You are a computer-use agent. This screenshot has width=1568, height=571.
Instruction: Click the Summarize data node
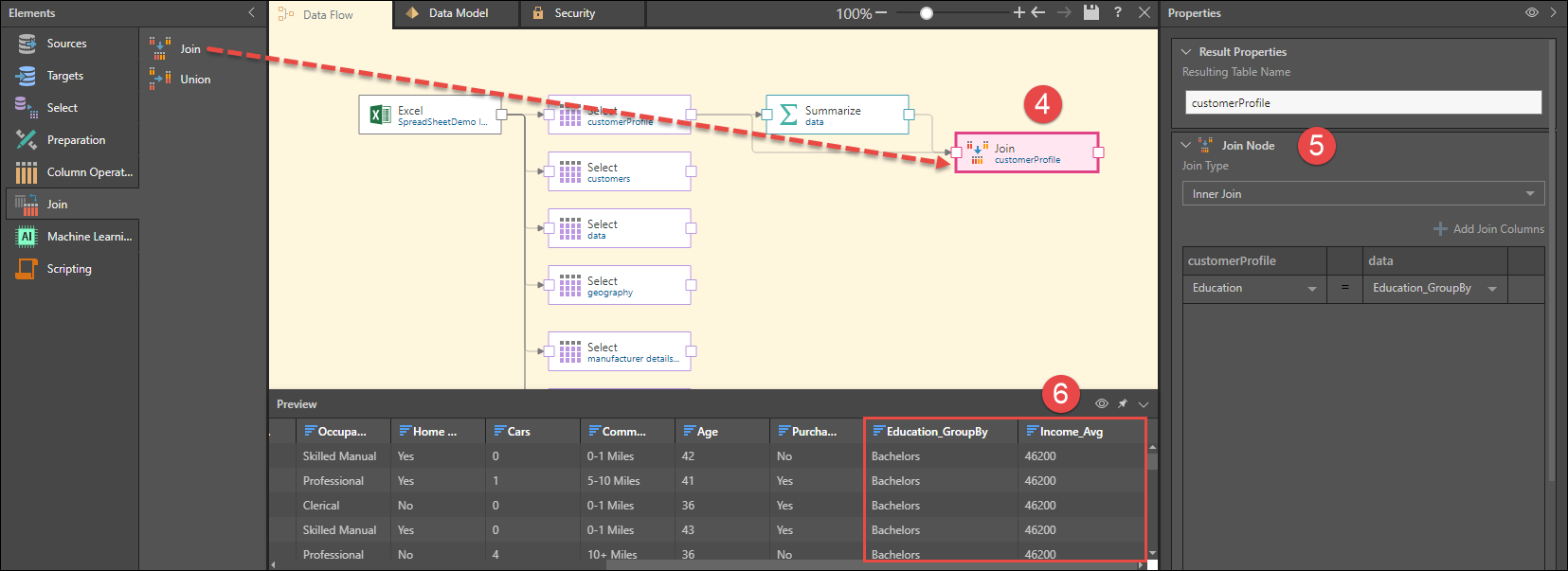pos(836,116)
